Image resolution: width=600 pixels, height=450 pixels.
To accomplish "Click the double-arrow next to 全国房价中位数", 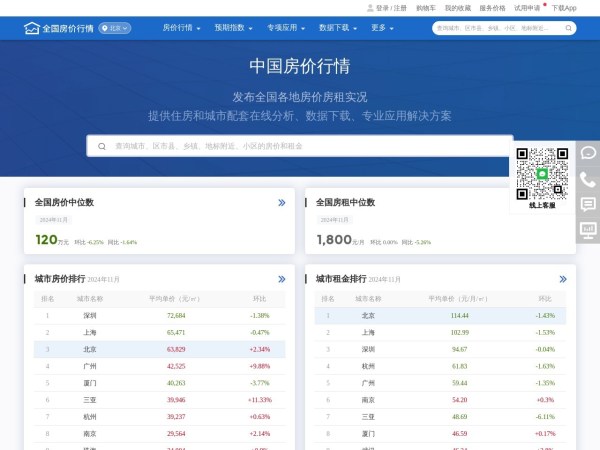I will point(282,203).
